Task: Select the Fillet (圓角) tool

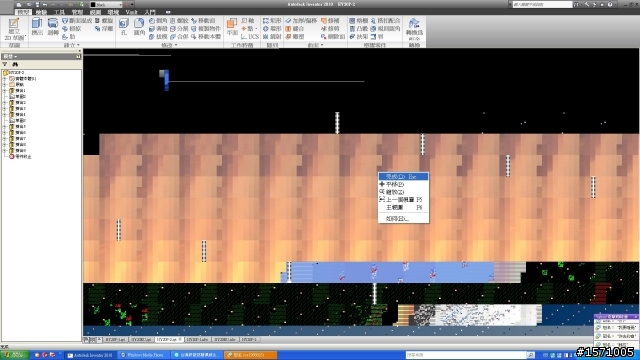Action: click(139, 27)
